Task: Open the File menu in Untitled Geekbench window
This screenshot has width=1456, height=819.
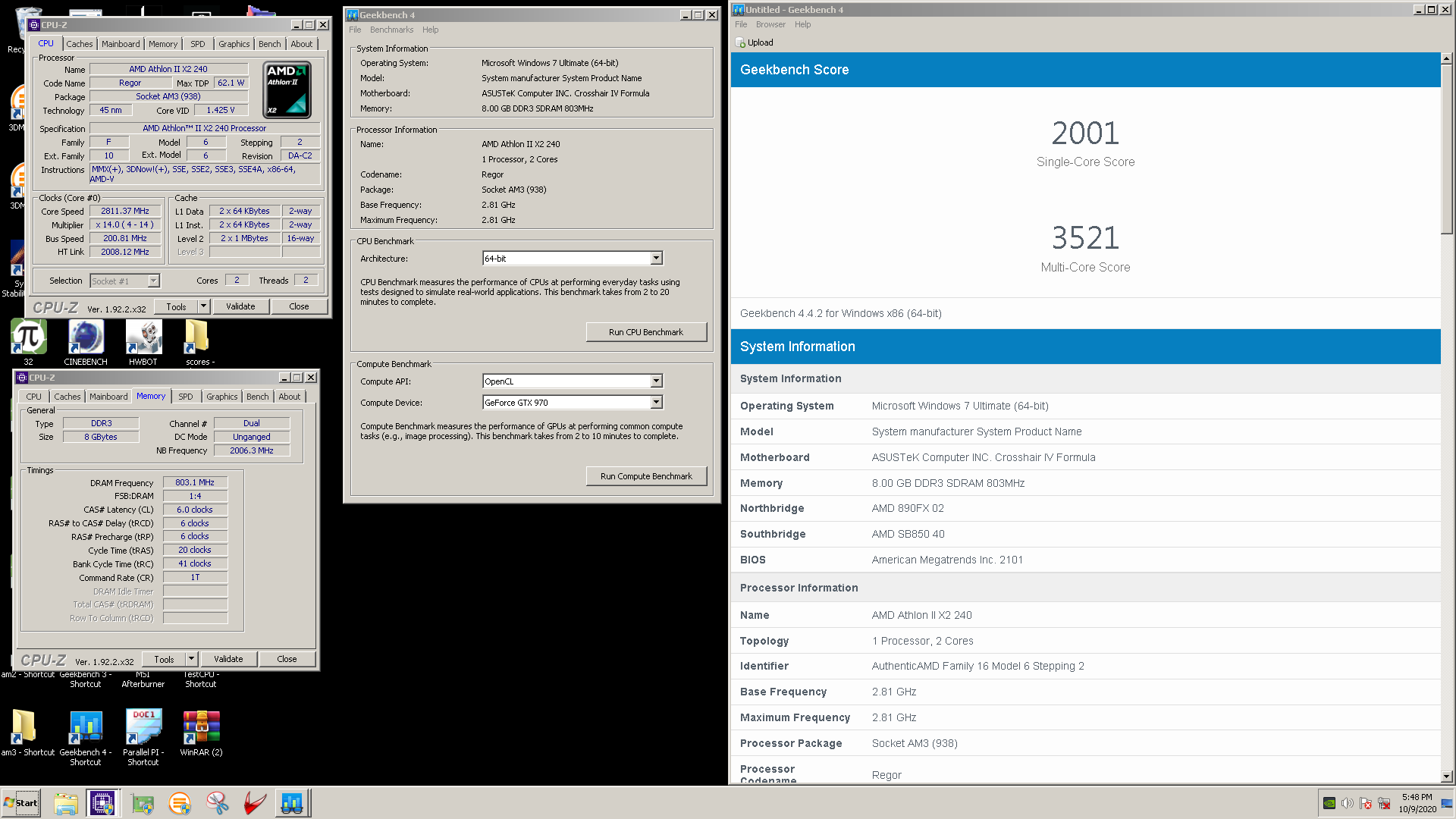Action: tap(741, 24)
